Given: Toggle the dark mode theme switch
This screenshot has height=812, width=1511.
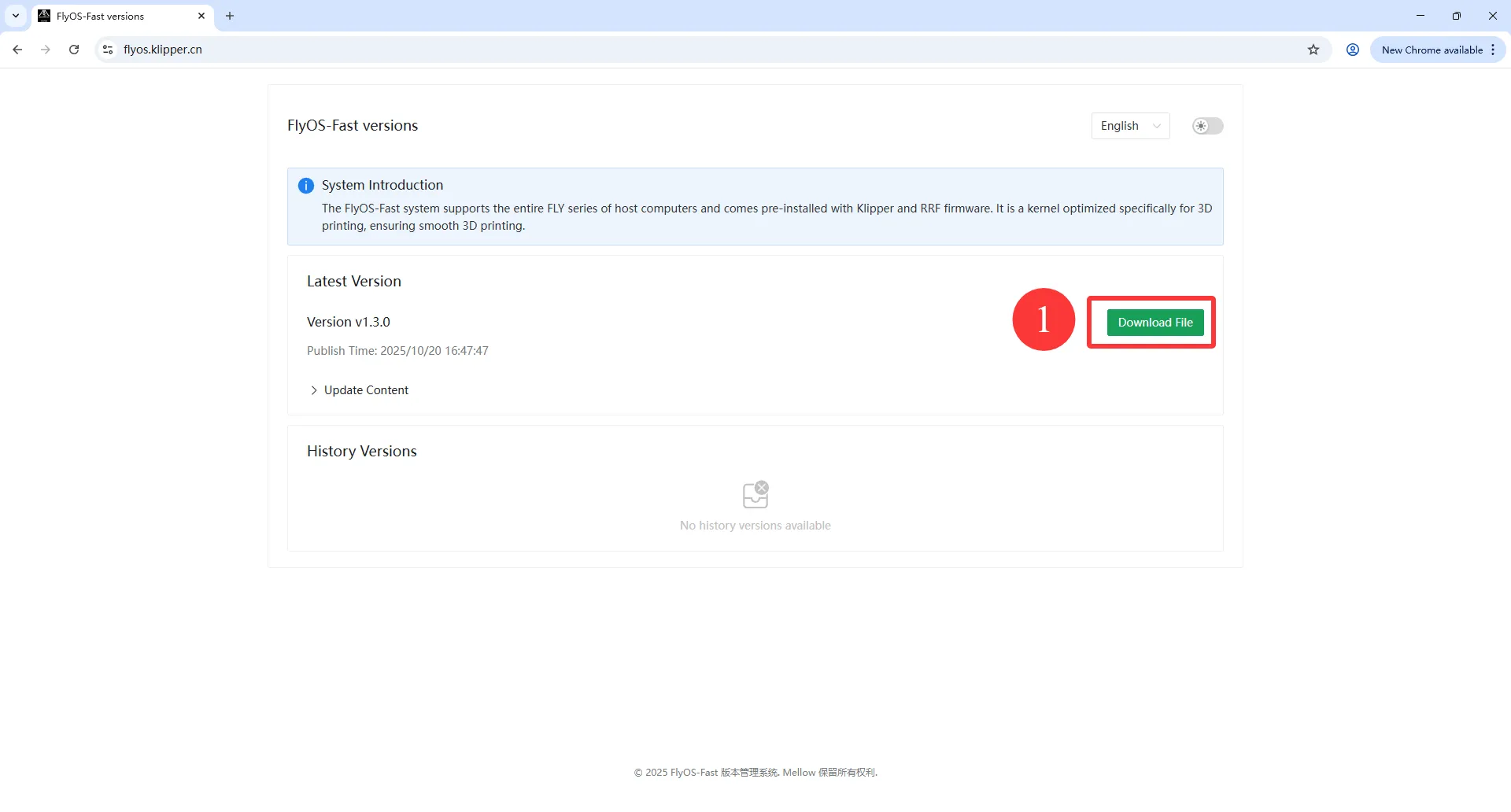Looking at the screenshot, I should (1206, 126).
